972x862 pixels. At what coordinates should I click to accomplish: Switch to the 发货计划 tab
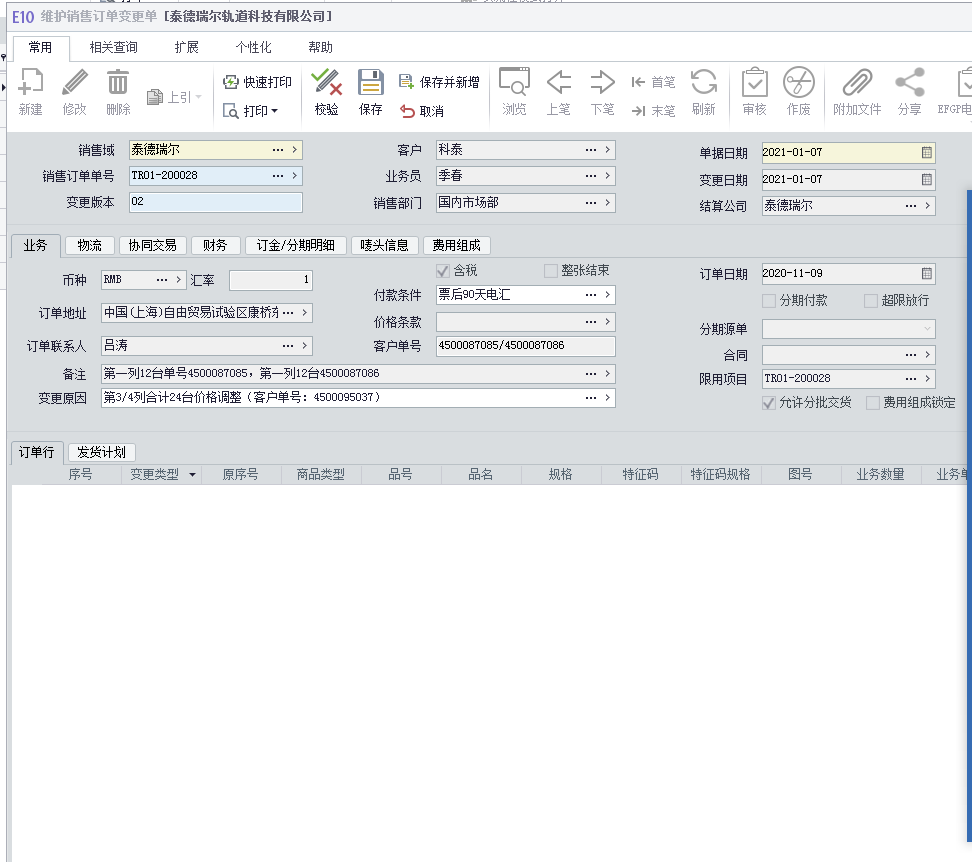point(101,452)
